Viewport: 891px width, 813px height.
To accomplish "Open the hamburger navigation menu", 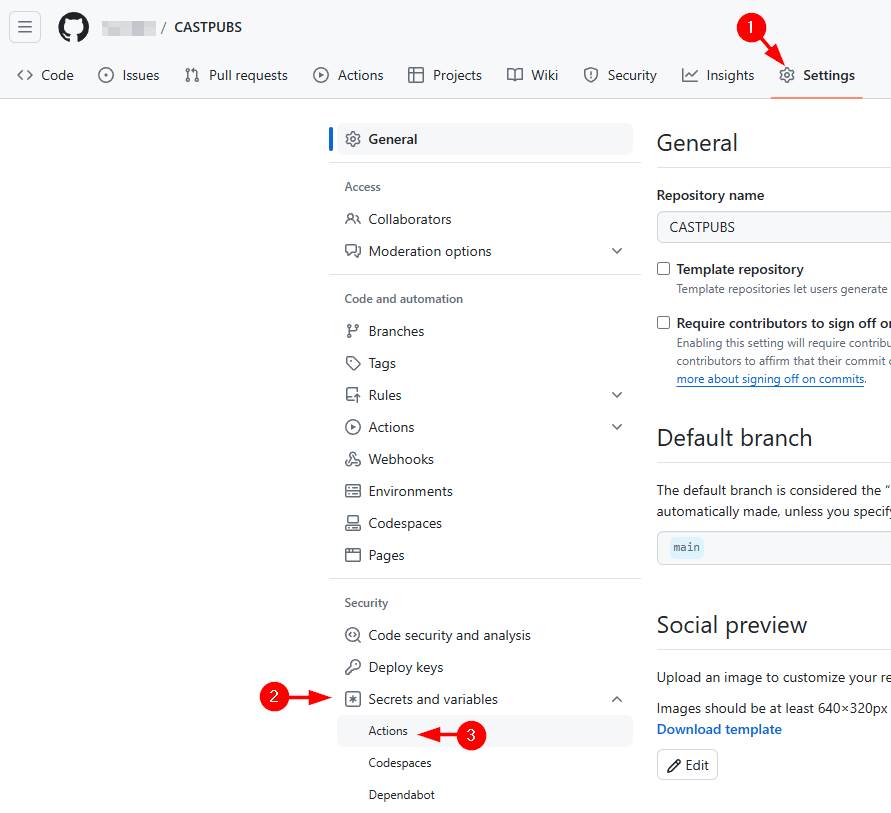I will (x=25, y=27).
